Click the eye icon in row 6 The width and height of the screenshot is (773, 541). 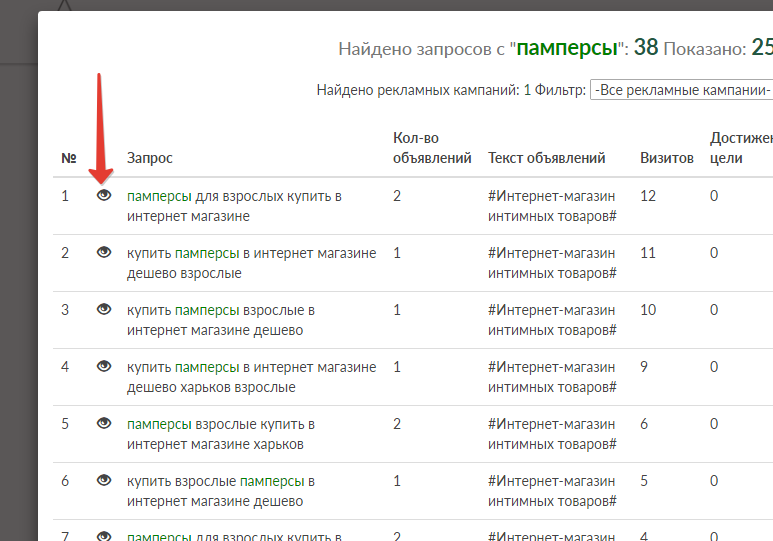[x=104, y=480]
